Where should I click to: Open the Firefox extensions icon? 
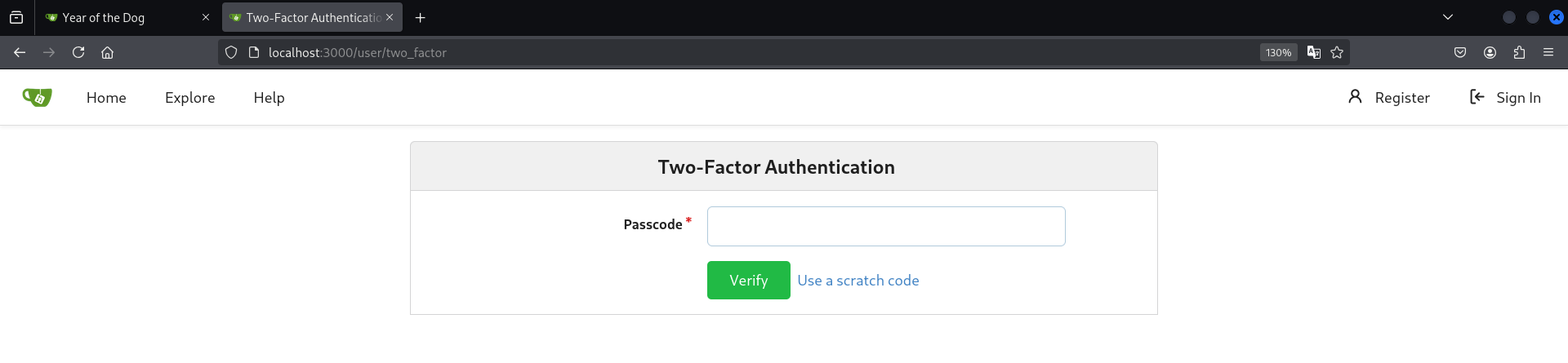click(1519, 52)
